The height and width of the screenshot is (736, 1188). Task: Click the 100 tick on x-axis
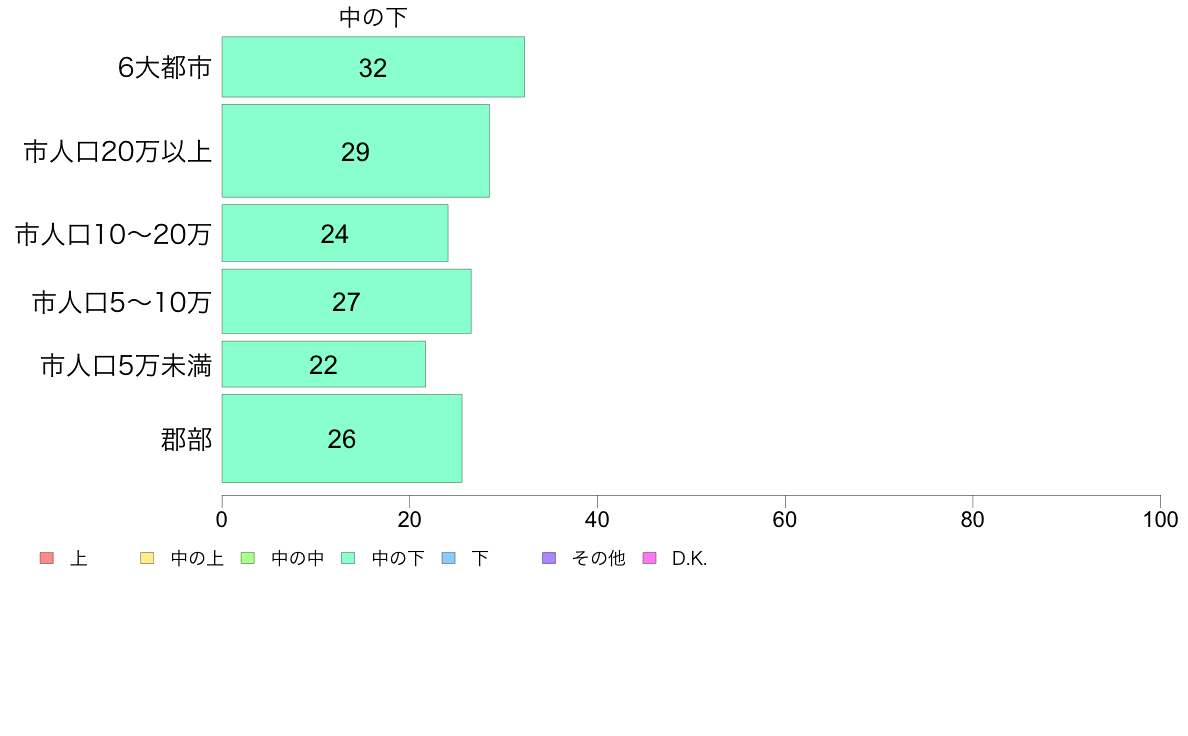[1160, 519]
